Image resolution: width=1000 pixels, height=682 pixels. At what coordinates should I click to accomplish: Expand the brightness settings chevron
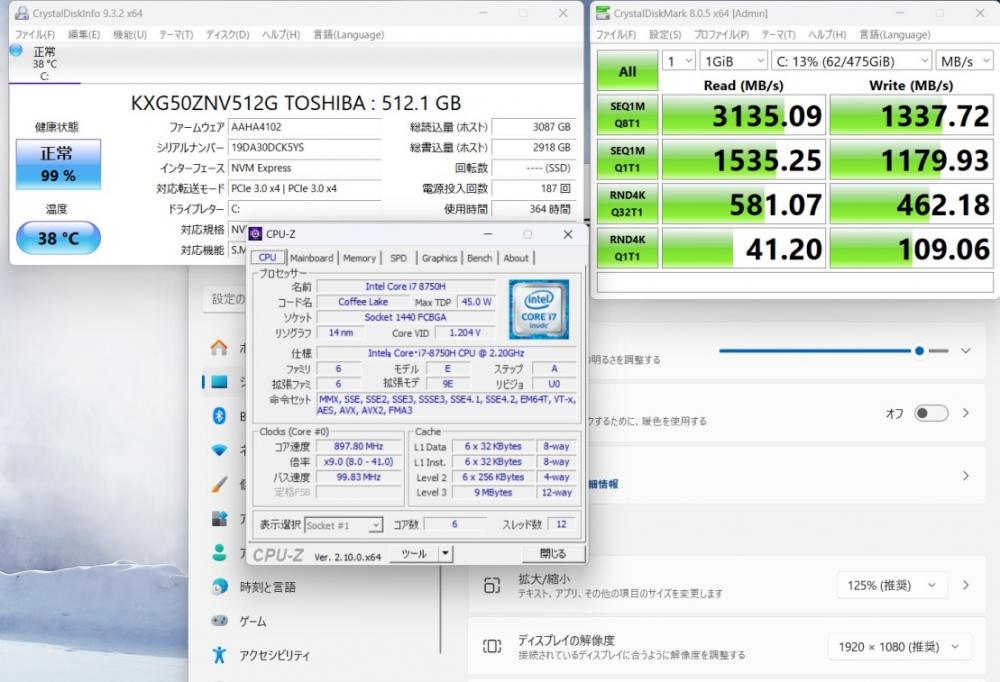click(x=966, y=351)
